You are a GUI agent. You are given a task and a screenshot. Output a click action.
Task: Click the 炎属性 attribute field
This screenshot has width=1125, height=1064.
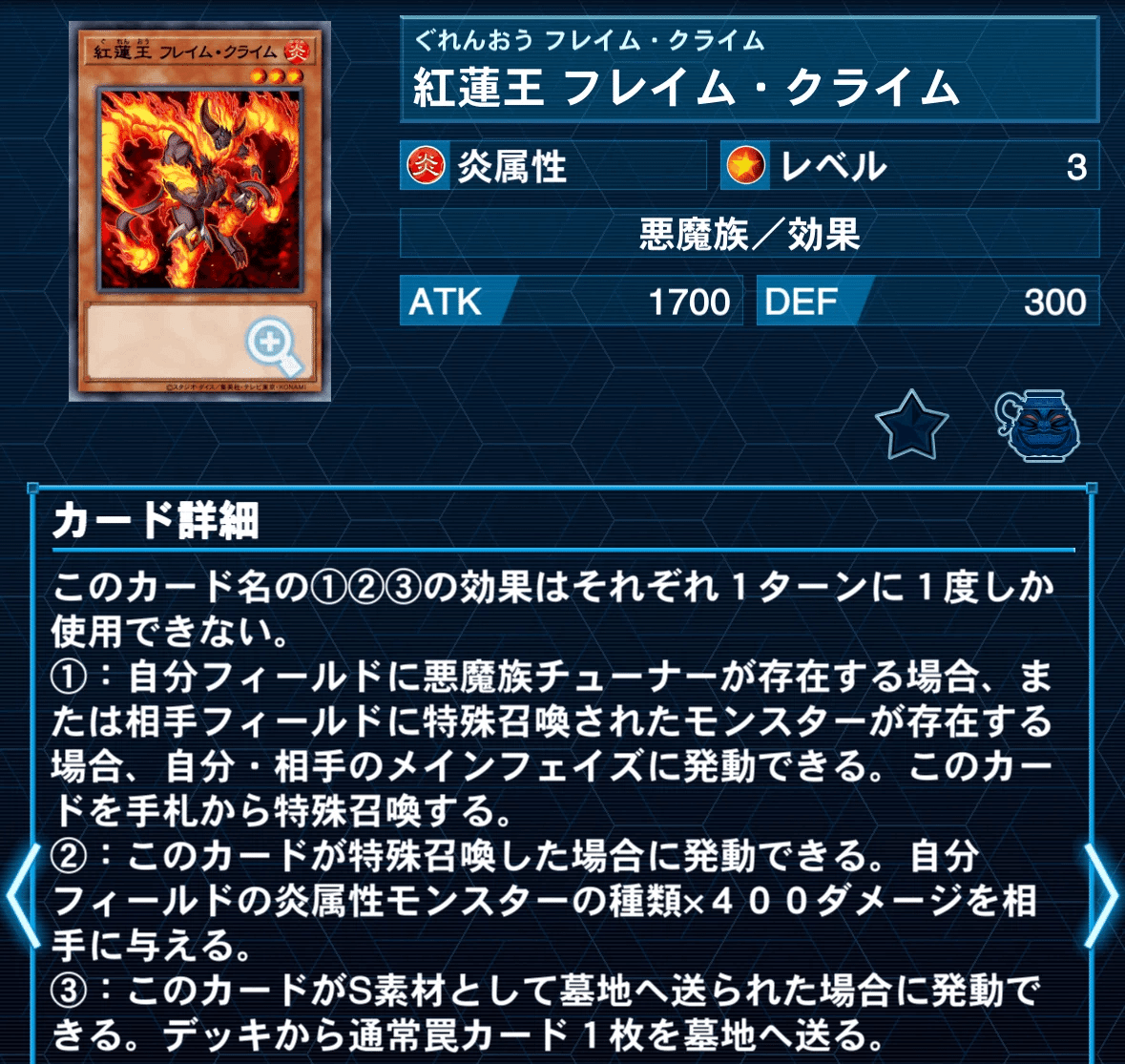(x=553, y=166)
